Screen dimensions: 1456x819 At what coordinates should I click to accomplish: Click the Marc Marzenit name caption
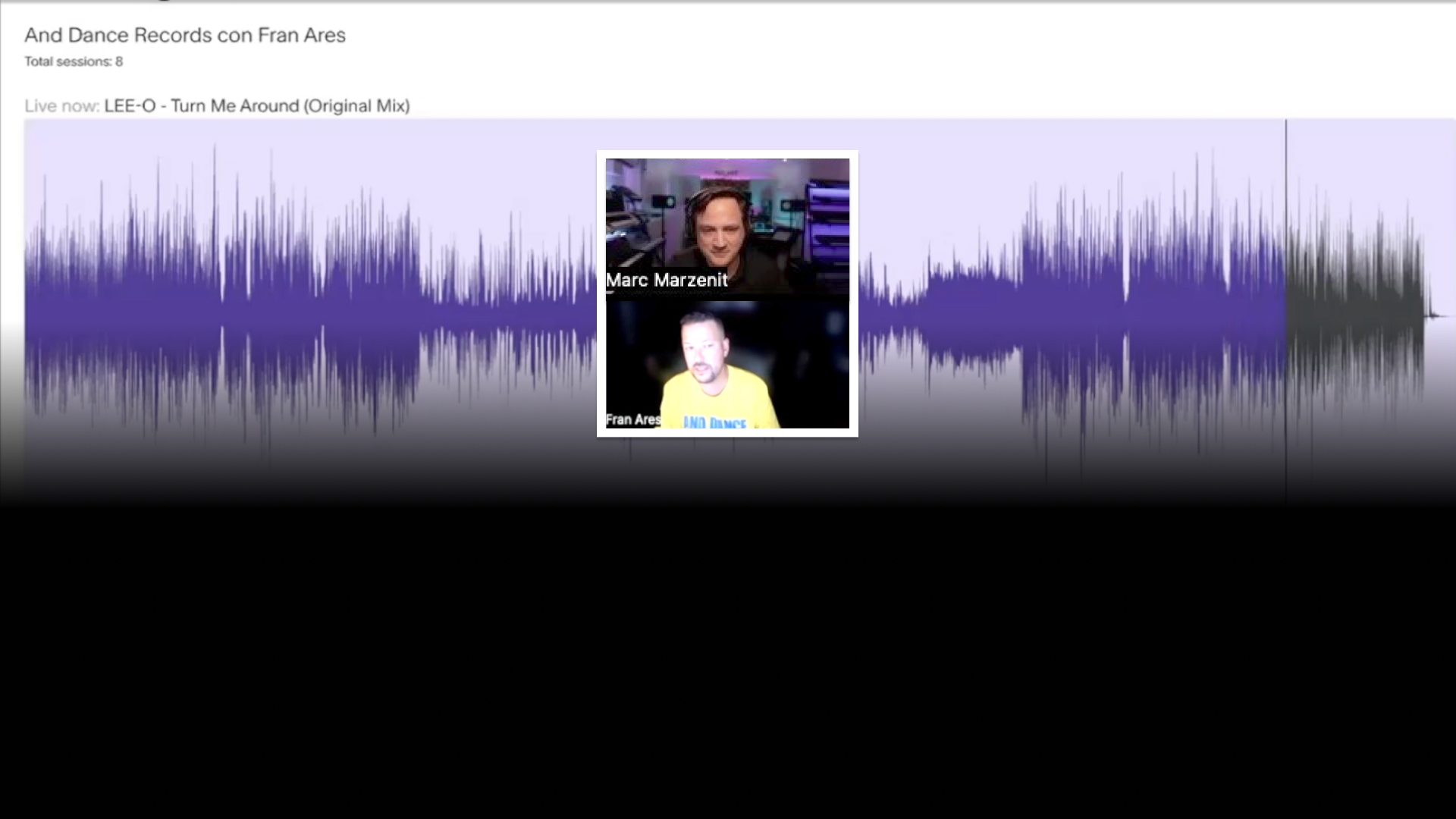(667, 280)
